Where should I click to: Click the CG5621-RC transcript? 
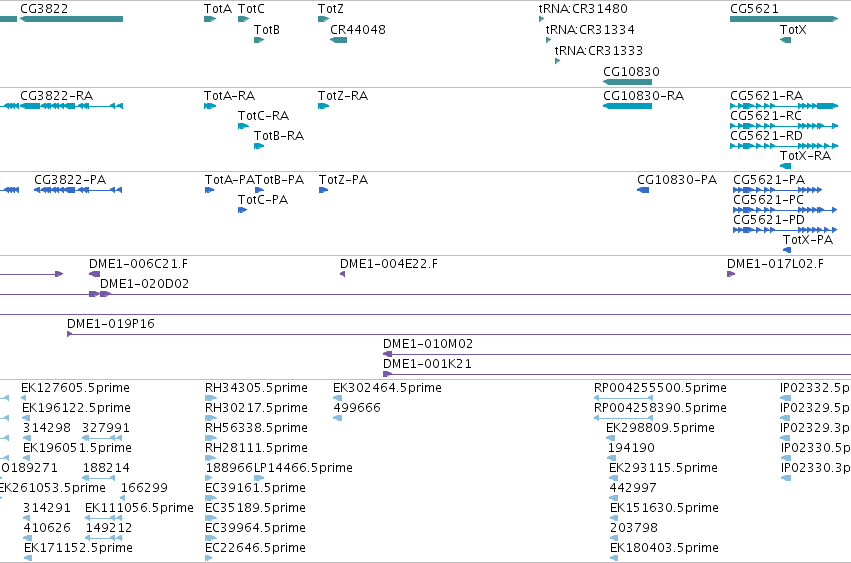(784, 126)
